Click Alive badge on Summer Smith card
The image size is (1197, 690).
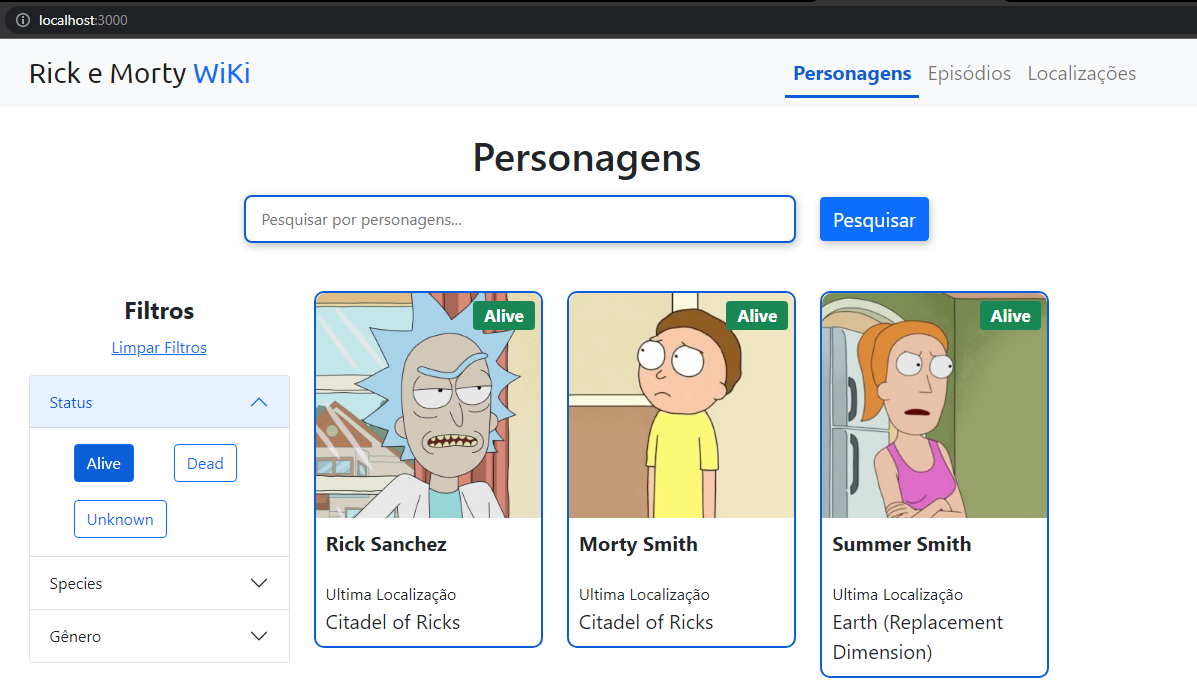(x=1011, y=316)
